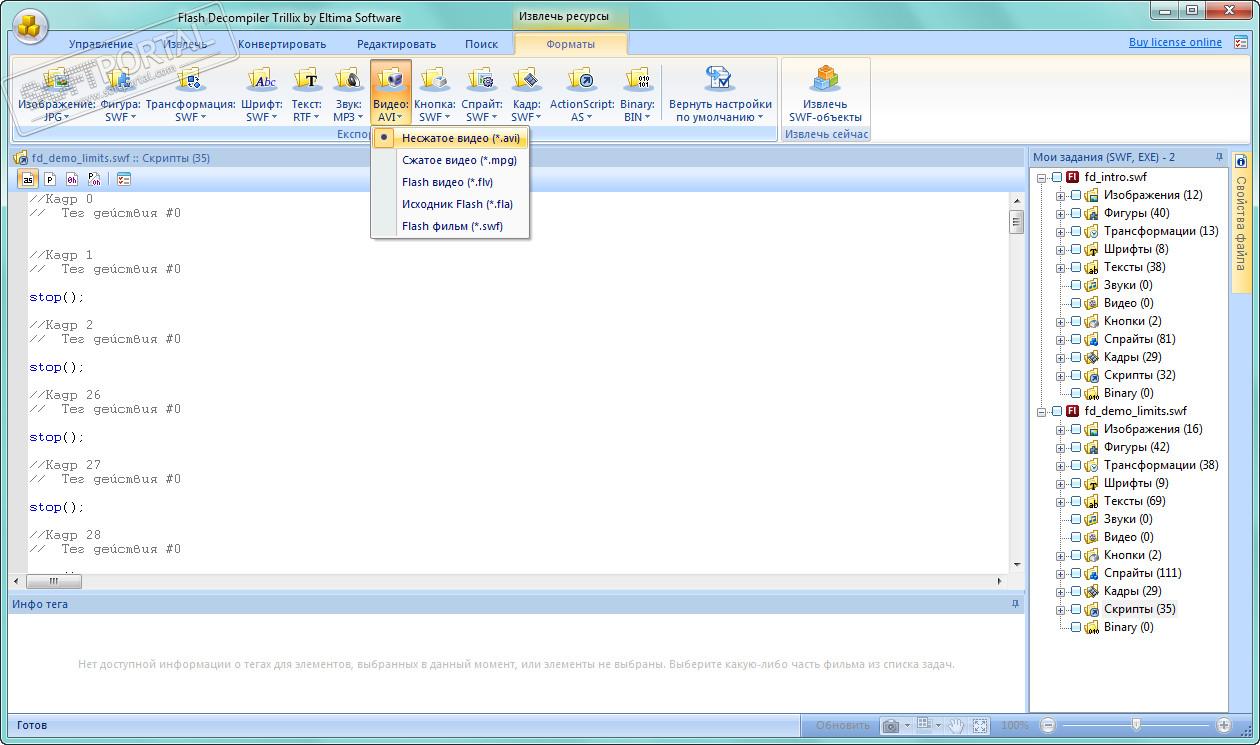Screen dimensions: 1260x745
Task: Check the Спрайты (81) checkbox
Action: [x=1076, y=339]
